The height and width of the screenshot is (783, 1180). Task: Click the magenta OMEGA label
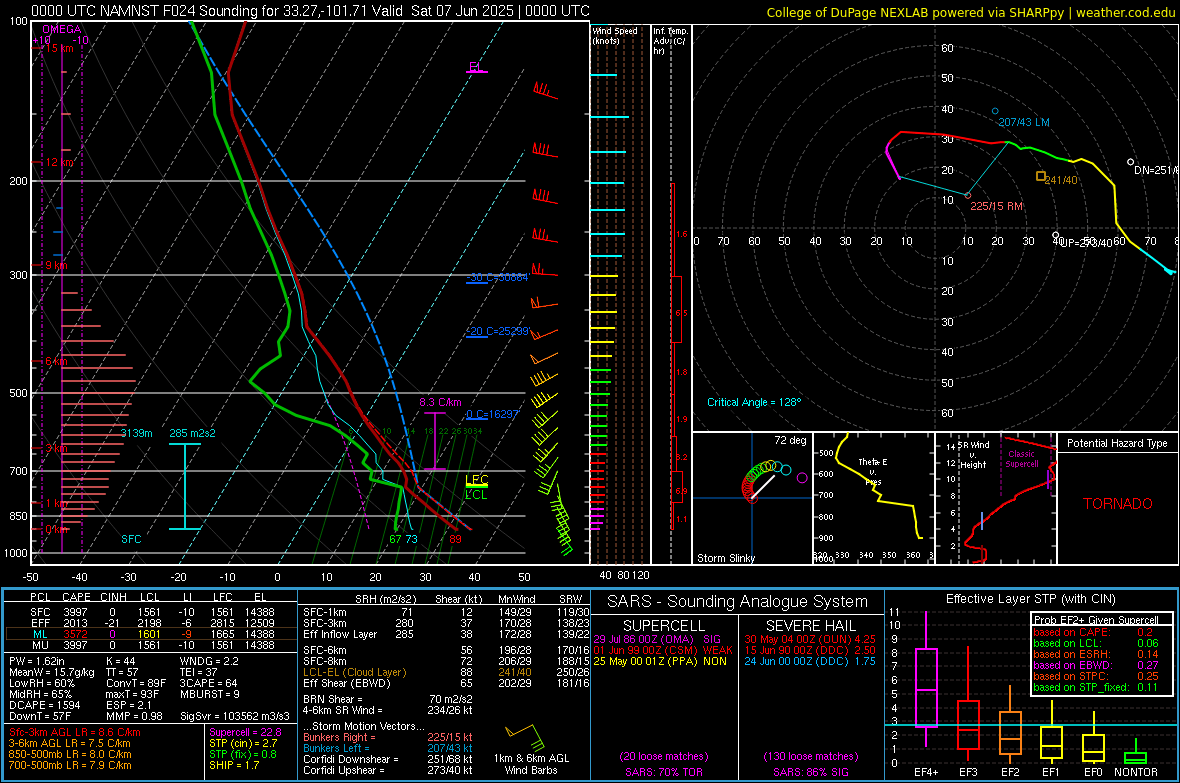(62, 29)
